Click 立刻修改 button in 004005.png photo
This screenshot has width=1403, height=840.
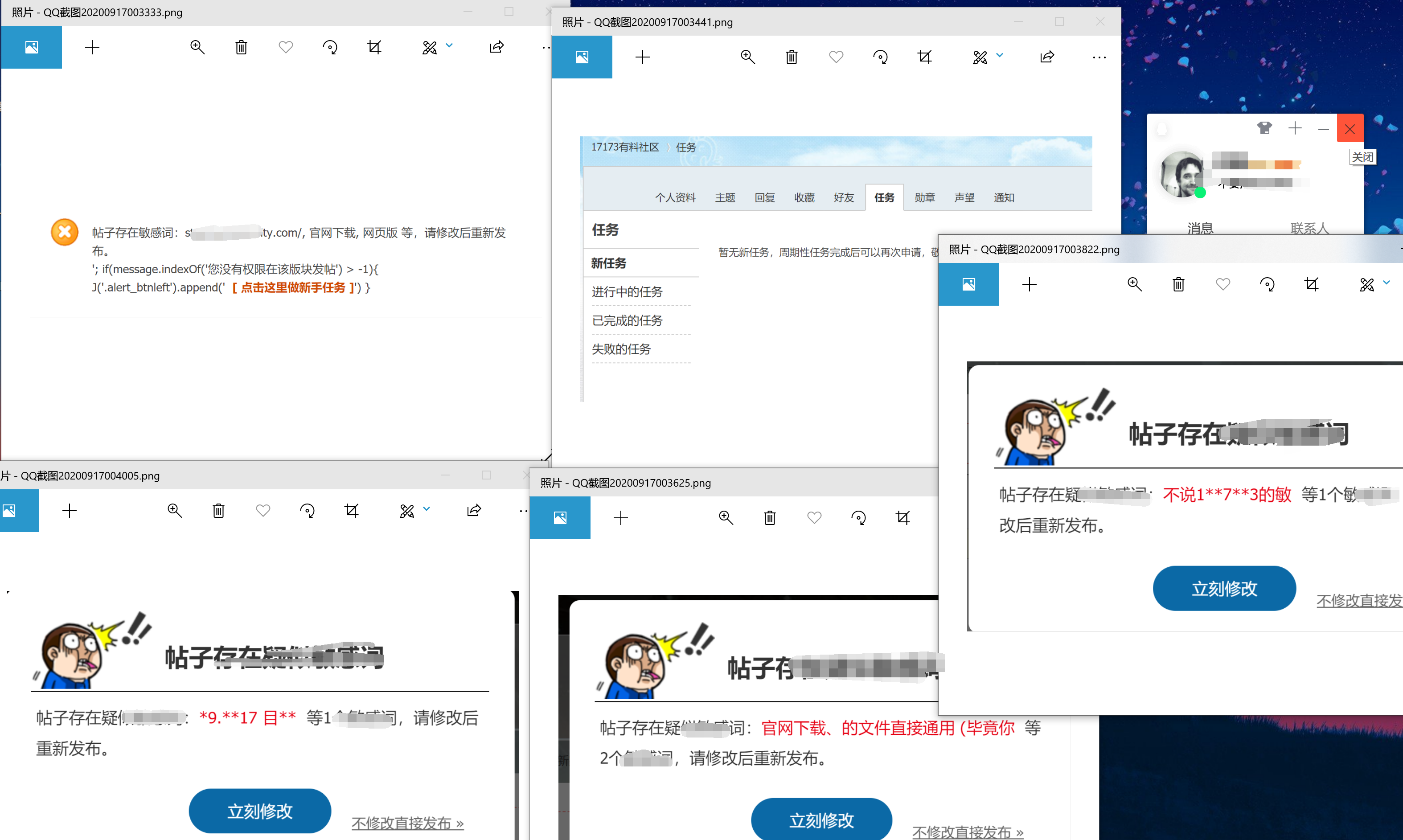tap(260, 811)
